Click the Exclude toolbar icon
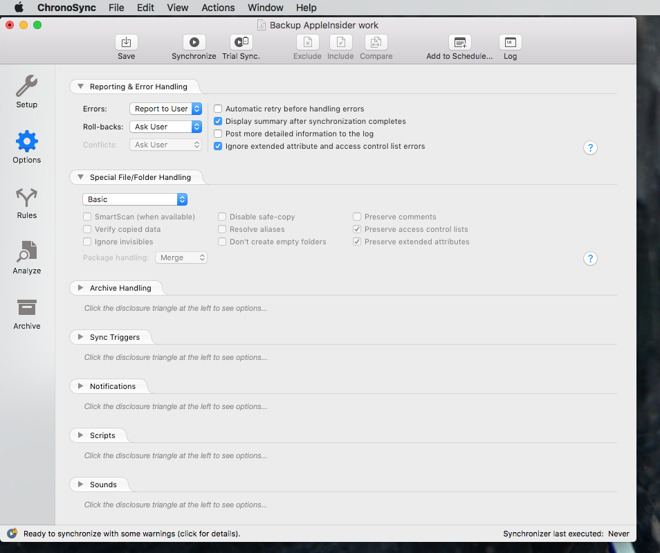 tap(307, 43)
